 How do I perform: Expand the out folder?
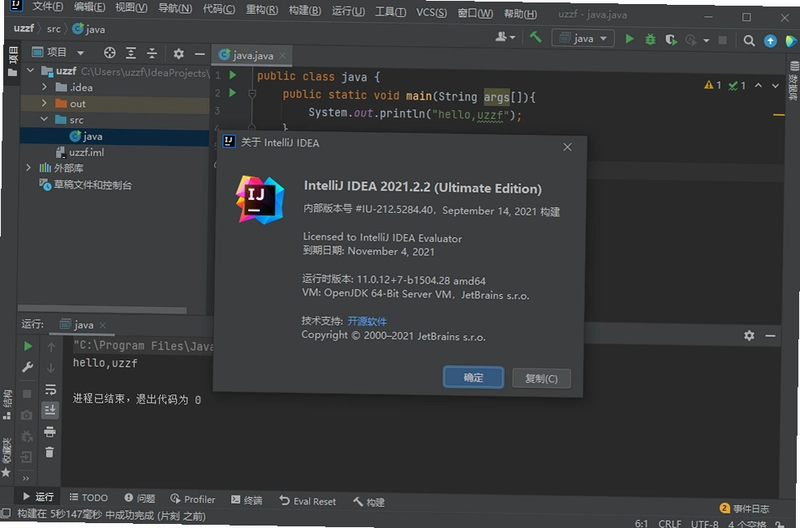pyautogui.click(x=44, y=103)
